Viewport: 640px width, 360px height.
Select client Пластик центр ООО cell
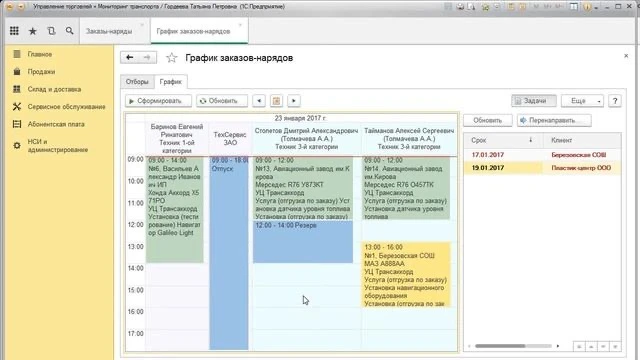coord(581,168)
